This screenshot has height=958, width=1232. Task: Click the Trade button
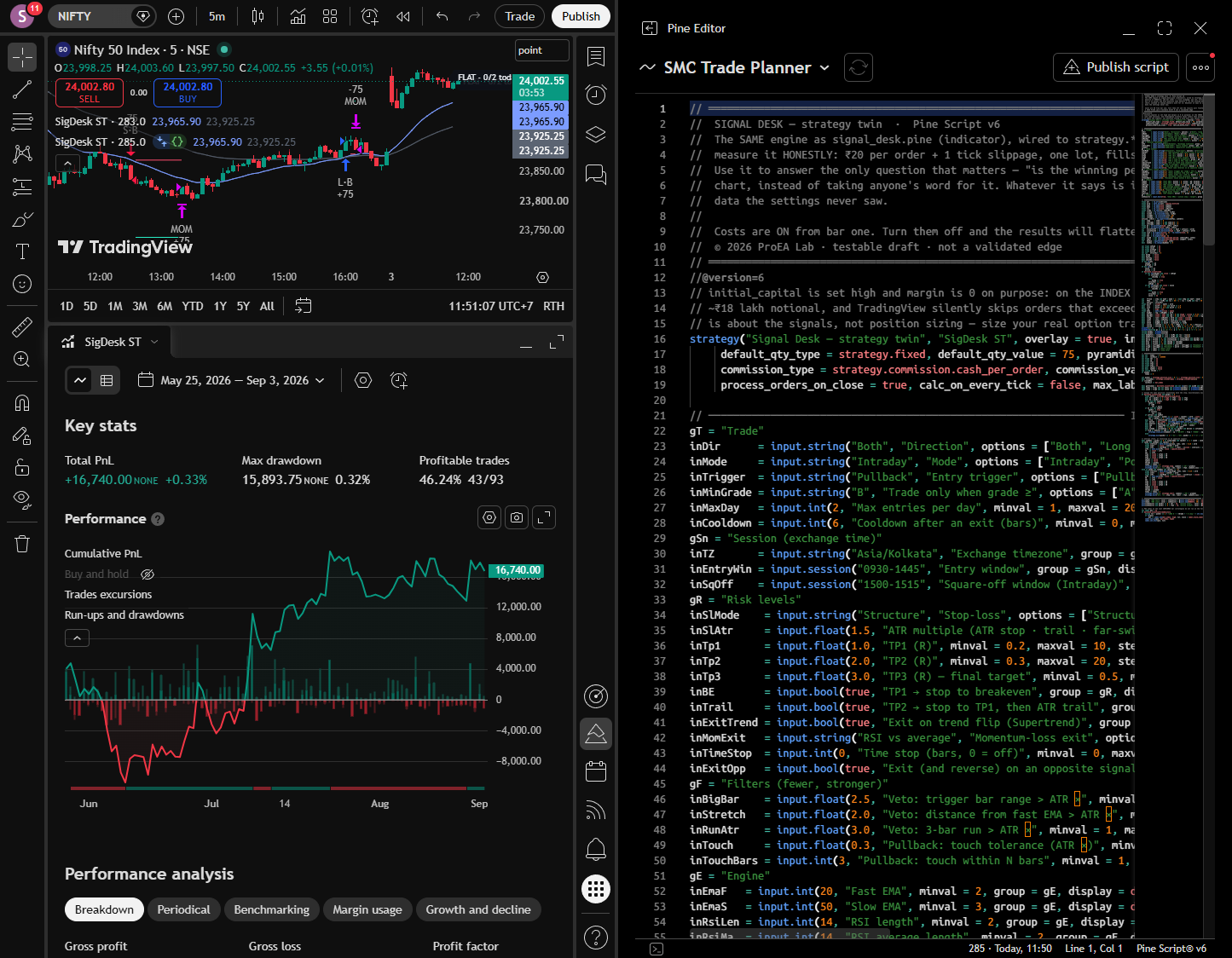coord(519,16)
